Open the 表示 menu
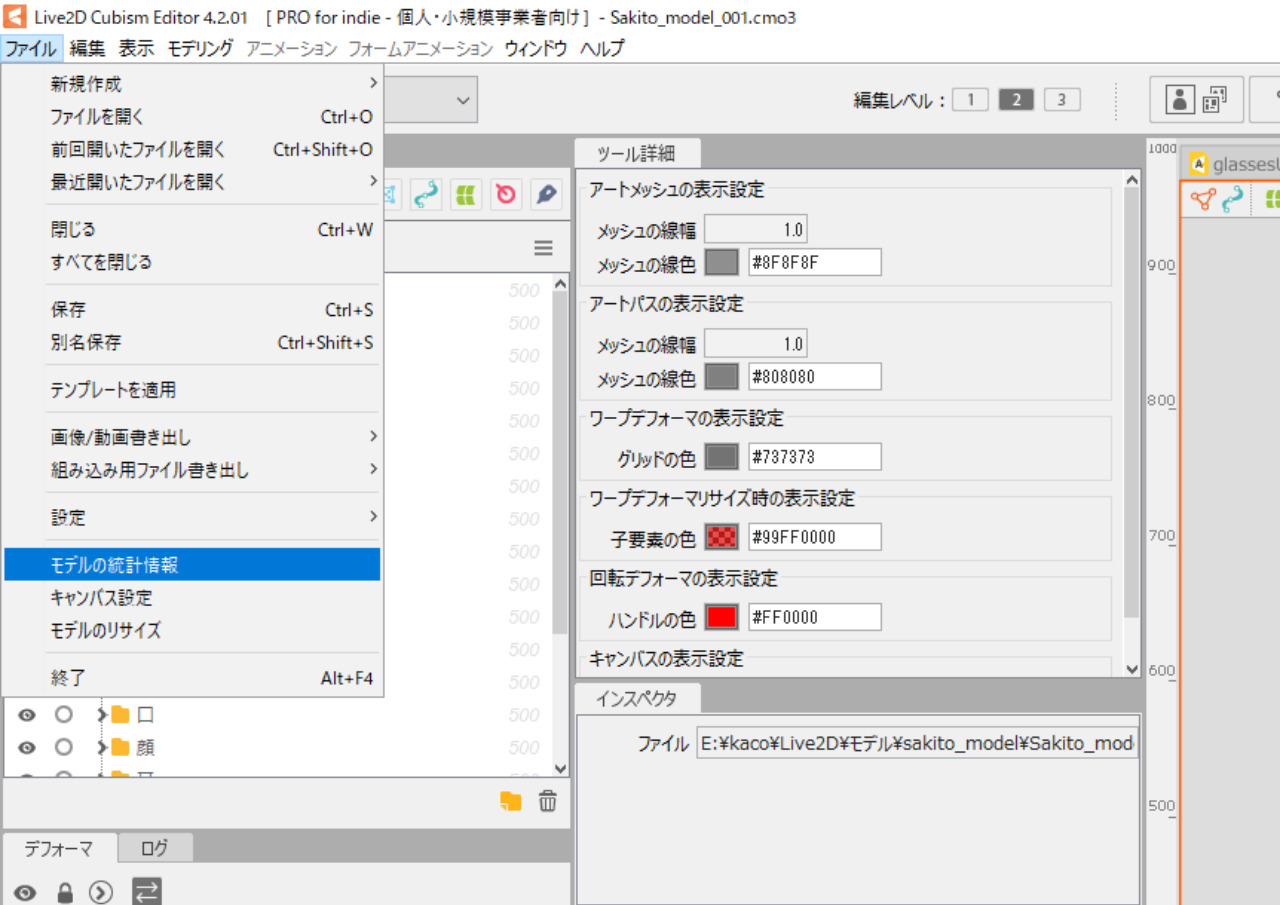Screen dimensions: 1280x905 click(x=136, y=48)
